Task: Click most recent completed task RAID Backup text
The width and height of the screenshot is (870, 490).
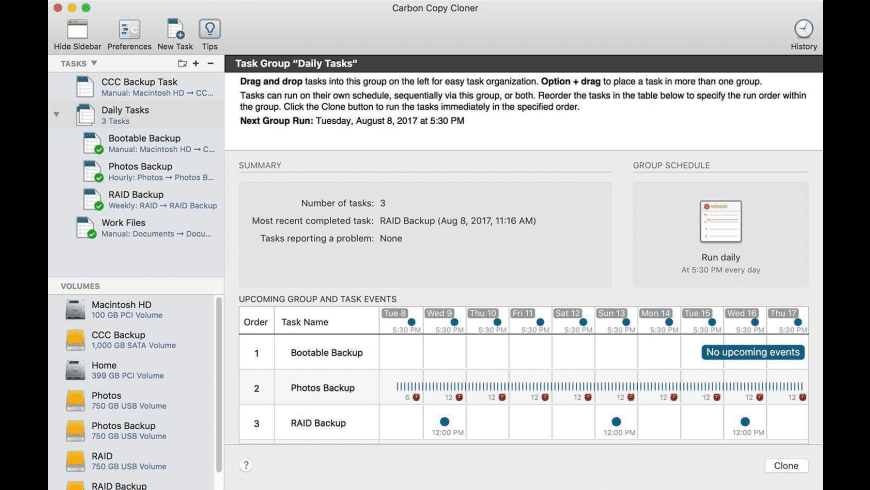Action: 458,221
